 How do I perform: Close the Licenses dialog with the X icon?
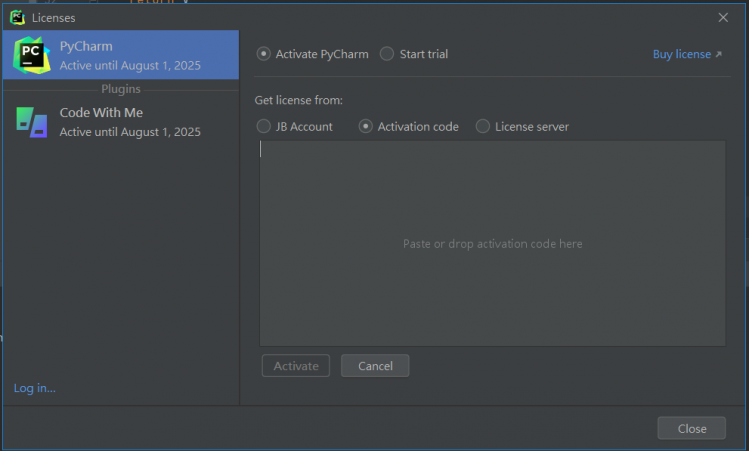(723, 17)
